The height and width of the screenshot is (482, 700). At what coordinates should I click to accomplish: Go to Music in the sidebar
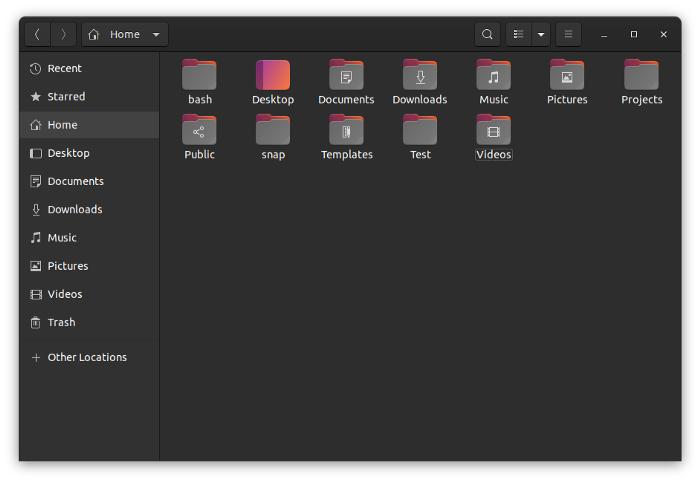pyautogui.click(x=89, y=237)
